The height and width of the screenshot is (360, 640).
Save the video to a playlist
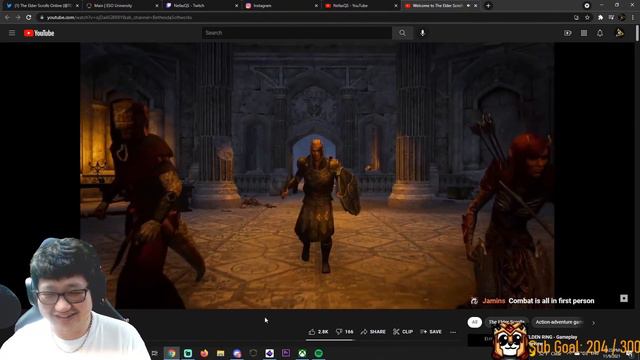click(x=431, y=332)
